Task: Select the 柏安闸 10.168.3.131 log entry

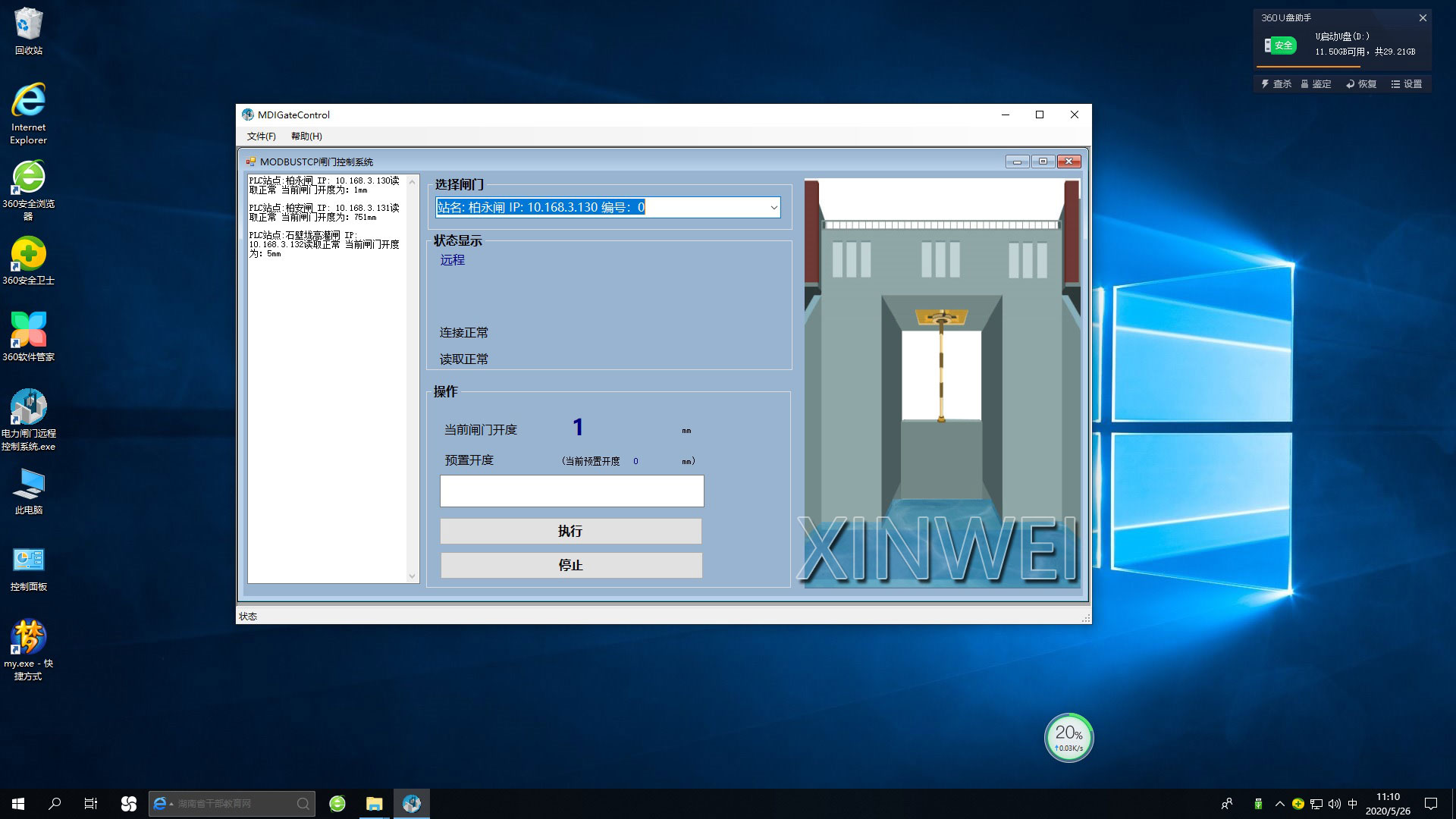Action: click(x=325, y=212)
